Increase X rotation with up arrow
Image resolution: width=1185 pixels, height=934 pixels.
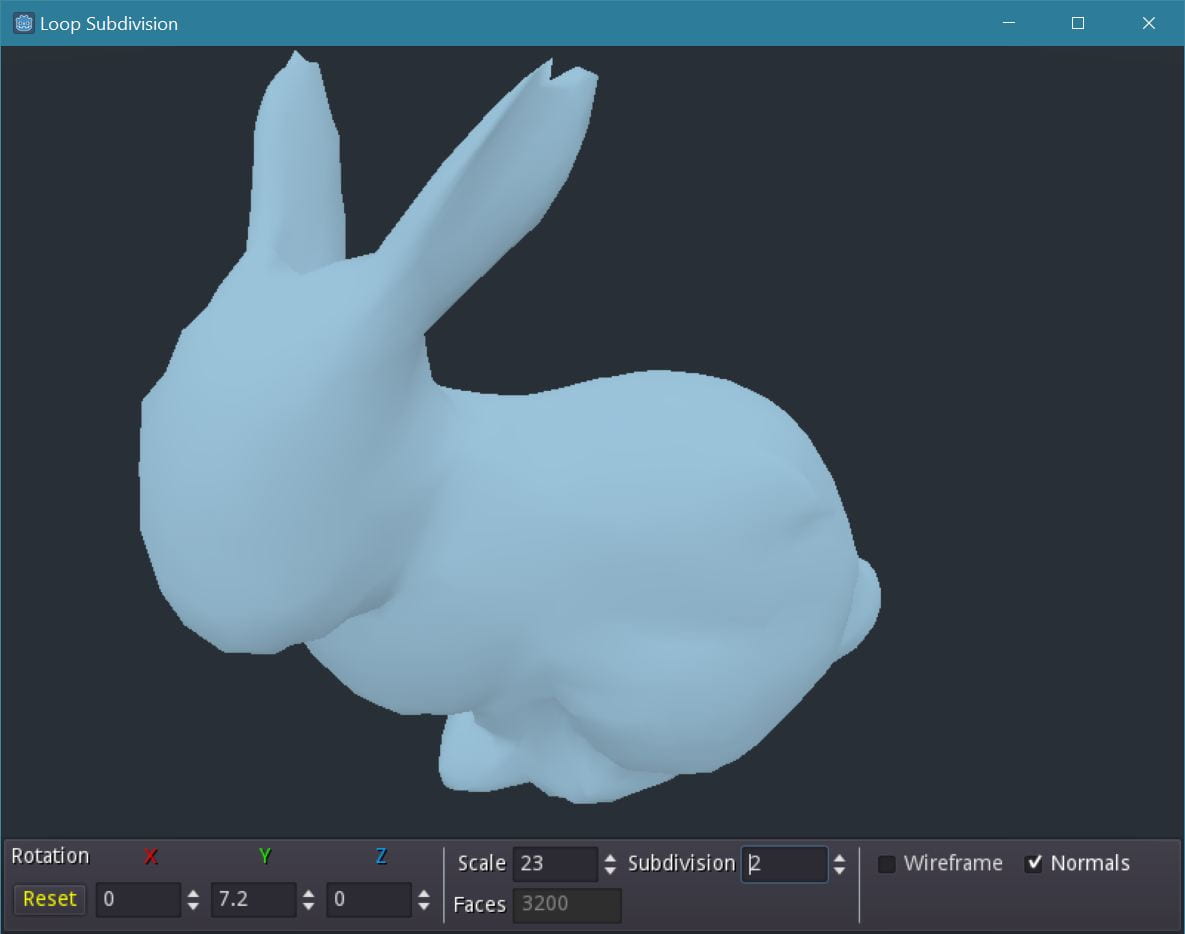[x=193, y=893]
